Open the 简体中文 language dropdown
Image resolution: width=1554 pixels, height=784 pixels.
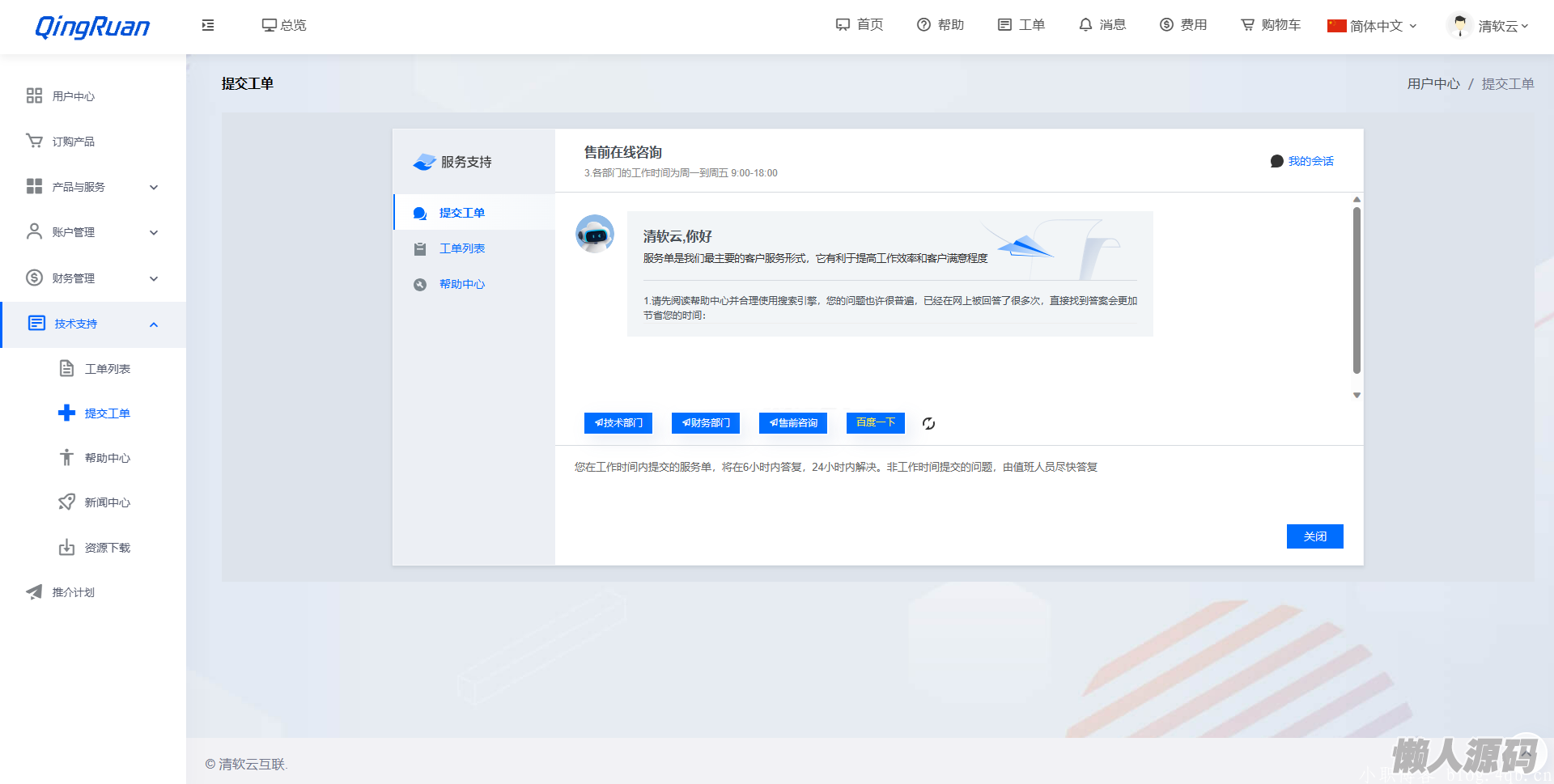(1372, 26)
